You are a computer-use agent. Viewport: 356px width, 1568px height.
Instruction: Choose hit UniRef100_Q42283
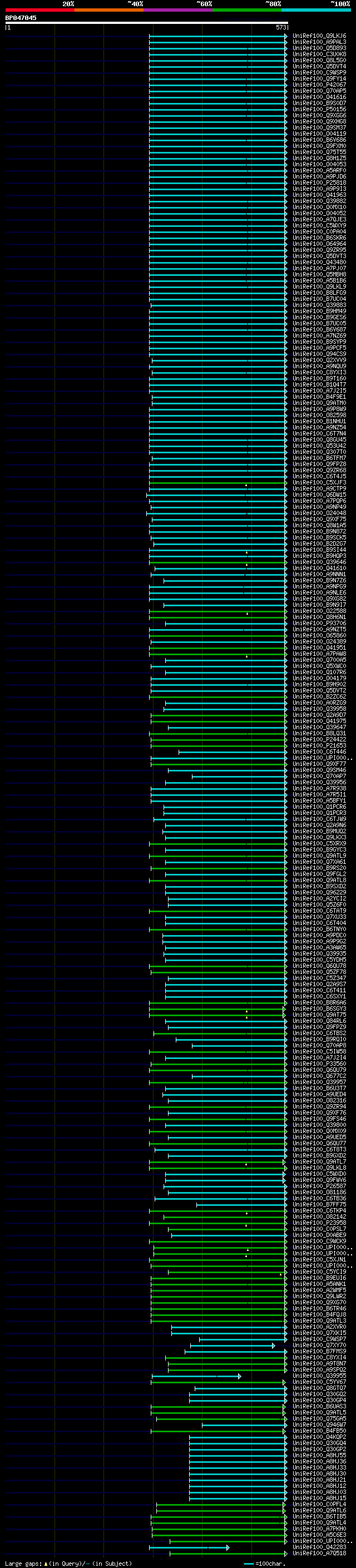(319, 1547)
